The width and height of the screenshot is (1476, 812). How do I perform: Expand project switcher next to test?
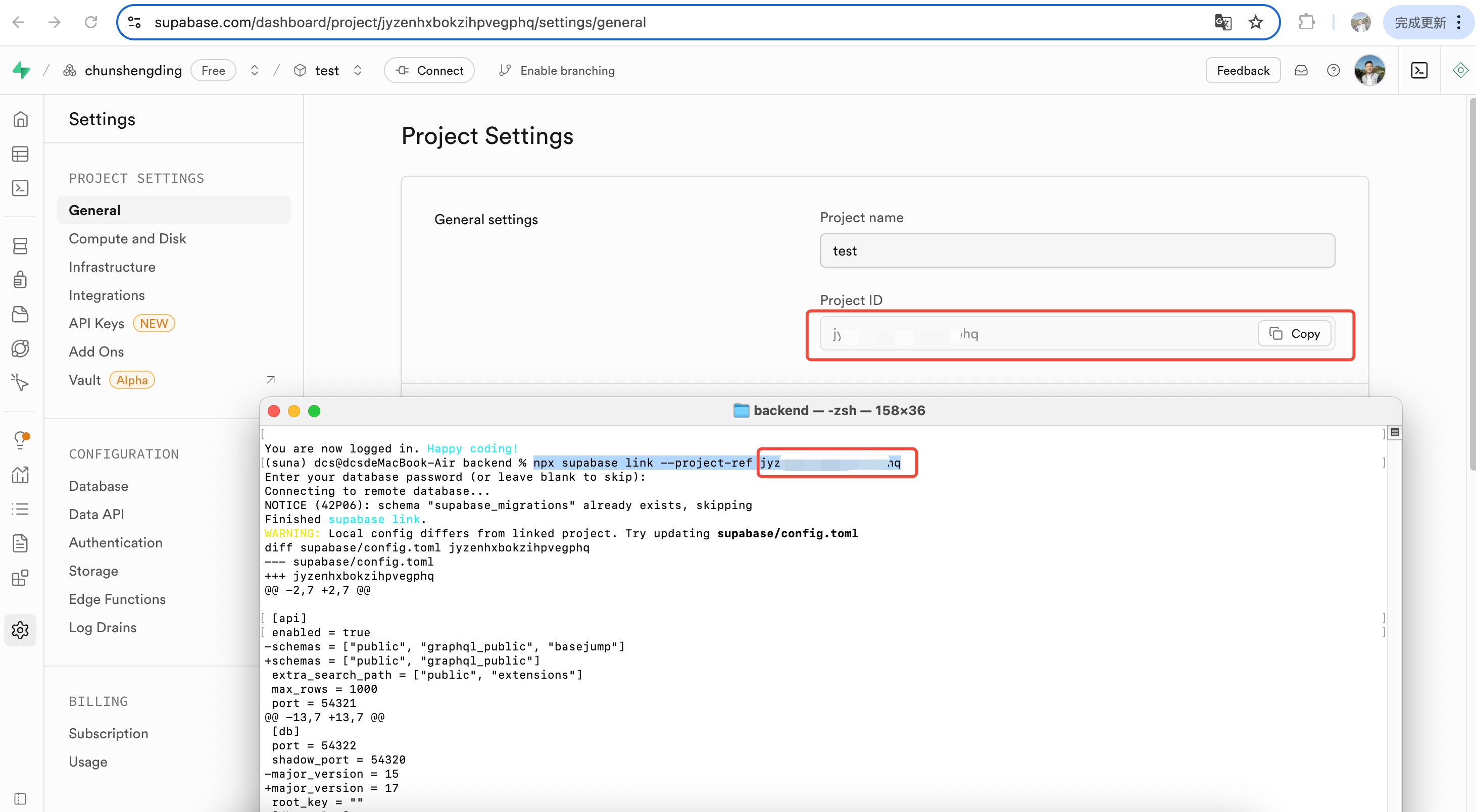[358, 70]
